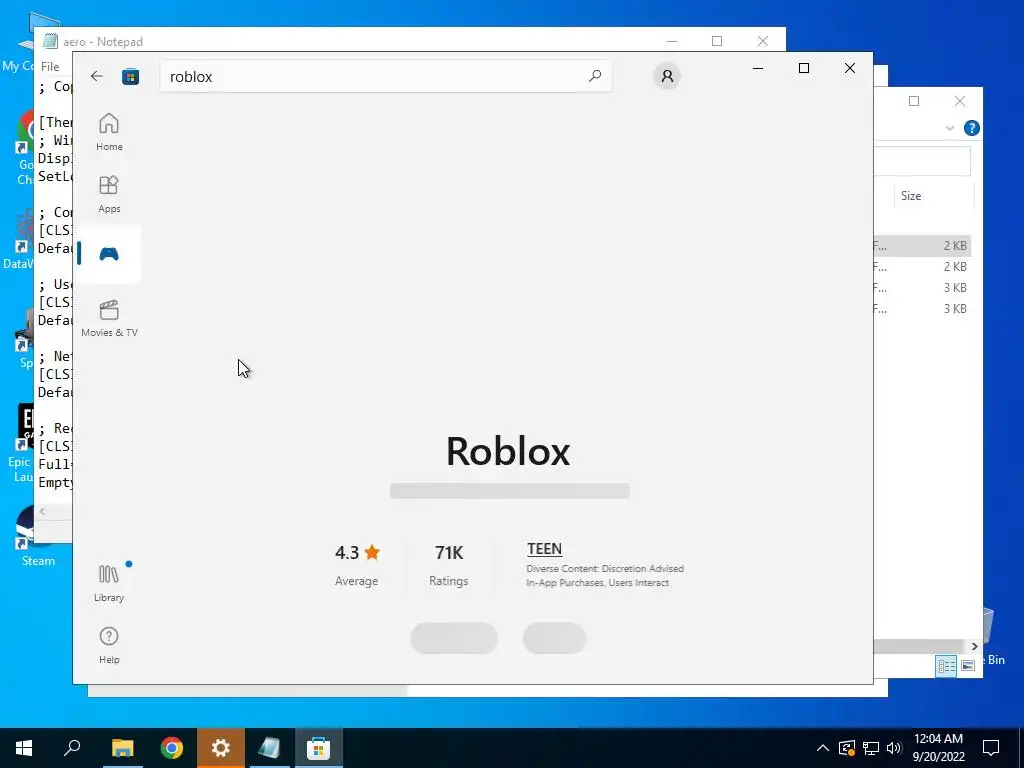
Task: Click the orange rating star icon
Action: 372,552
